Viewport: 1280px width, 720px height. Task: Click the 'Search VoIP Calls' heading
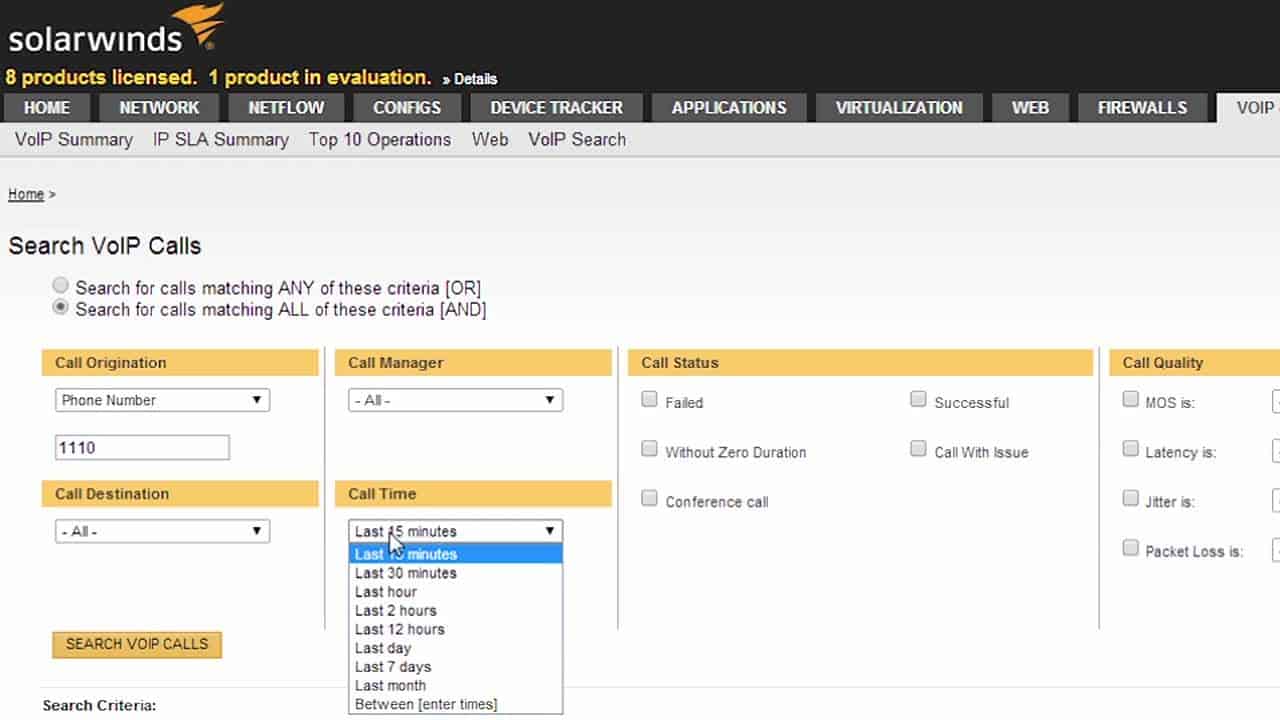click(x=105, y=246)
